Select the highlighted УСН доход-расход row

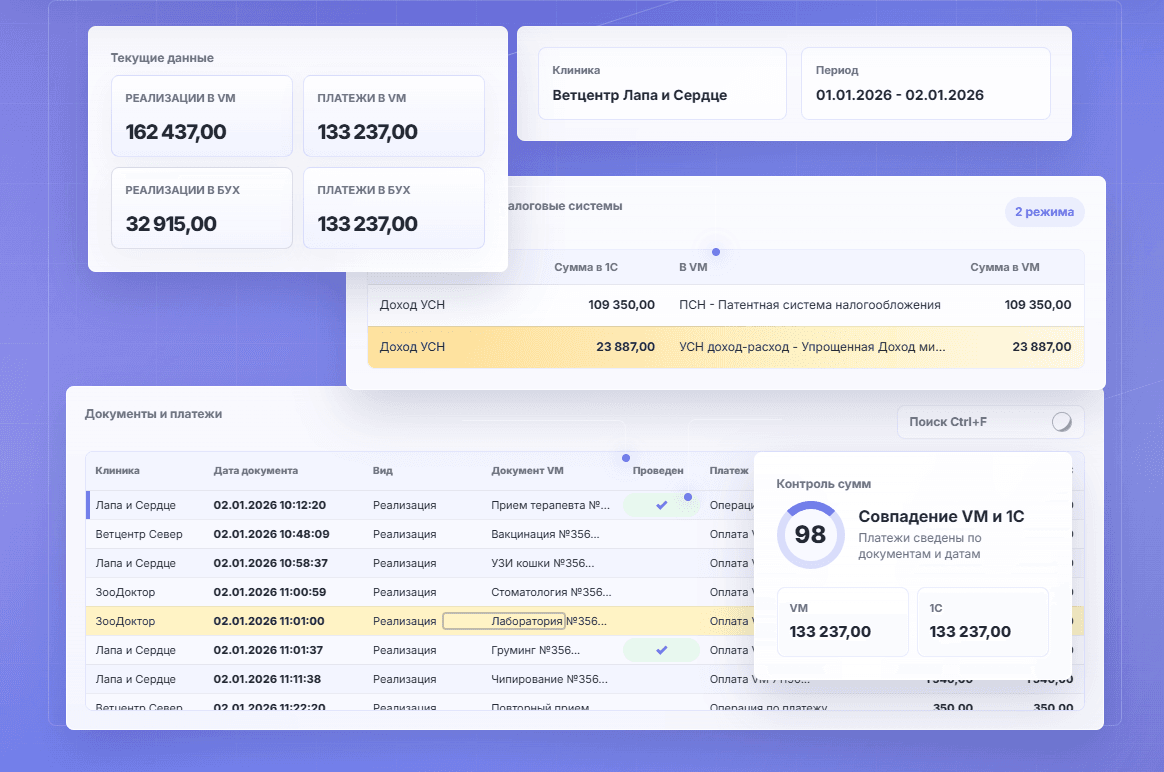pos(725,347)
